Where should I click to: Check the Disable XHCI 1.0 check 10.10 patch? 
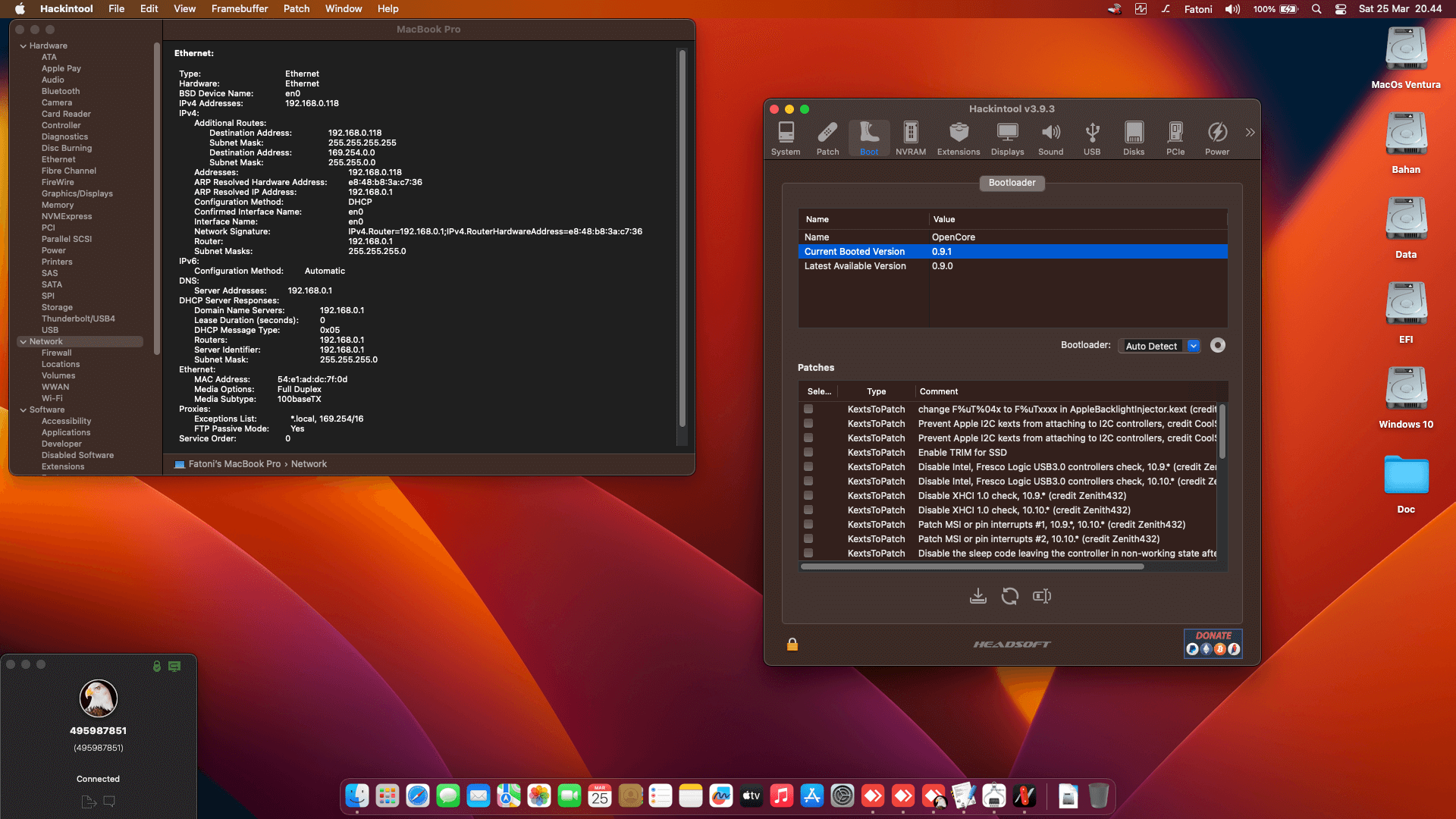(x=808, y=510)
